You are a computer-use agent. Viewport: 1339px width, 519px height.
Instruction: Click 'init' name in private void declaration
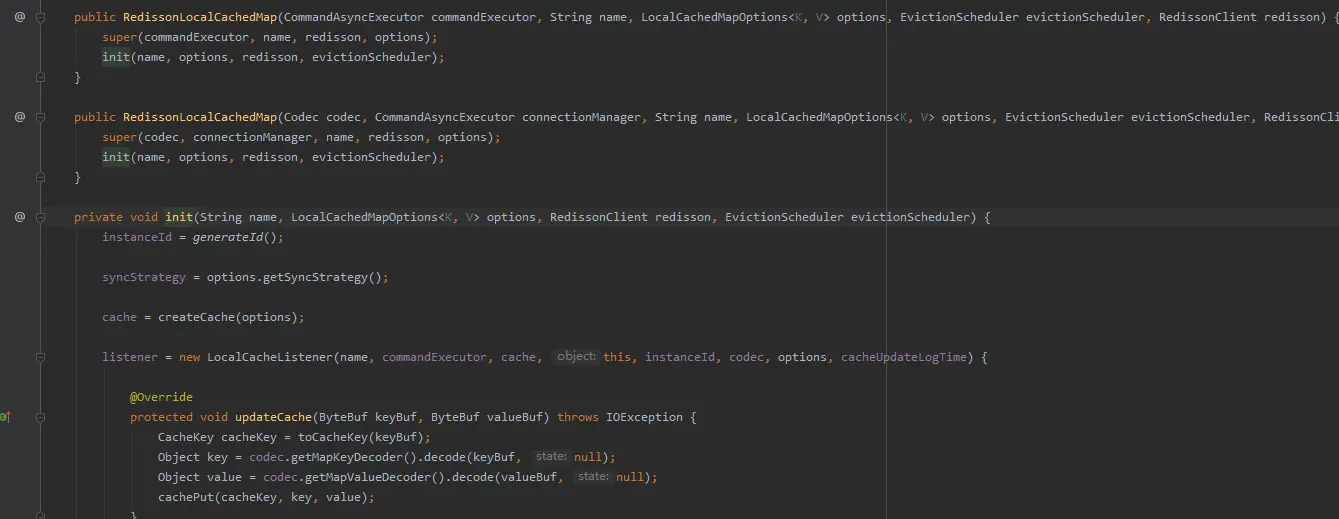tap(179, 217)
